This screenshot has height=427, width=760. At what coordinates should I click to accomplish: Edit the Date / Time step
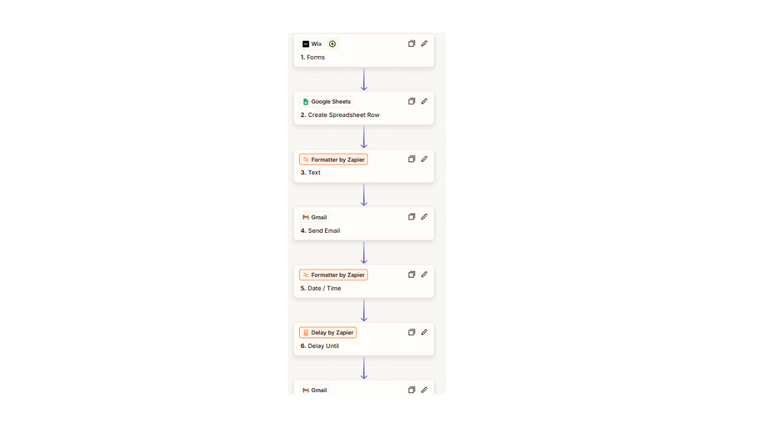click(424, 274)
